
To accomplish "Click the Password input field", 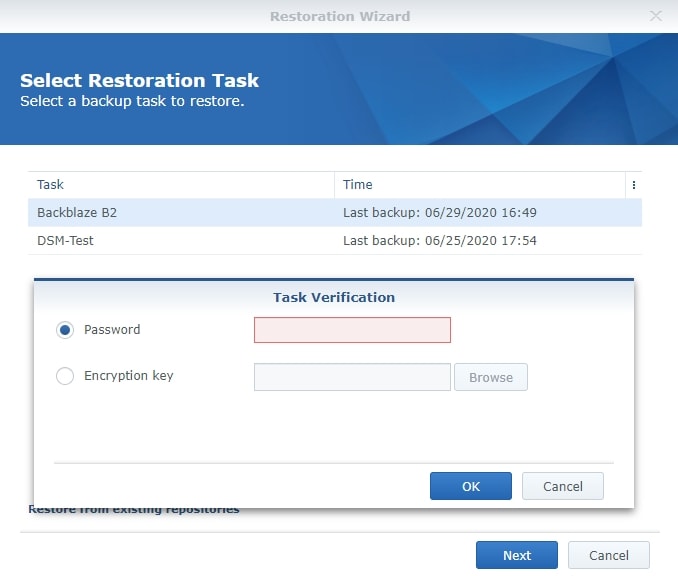I will tap(352, 330).
